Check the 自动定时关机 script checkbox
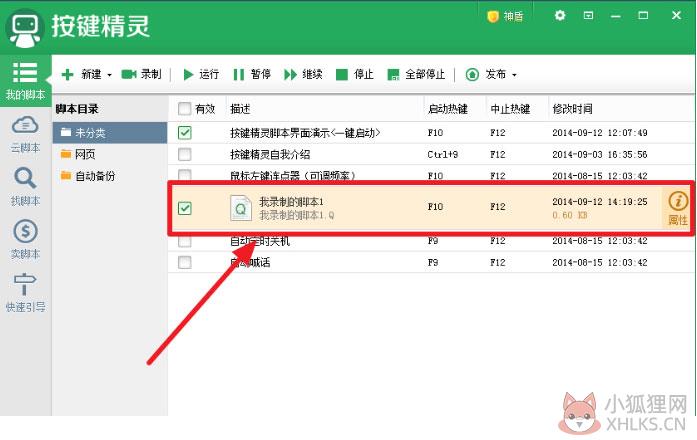This screenshot has height=440, width=697. (184, 241)
